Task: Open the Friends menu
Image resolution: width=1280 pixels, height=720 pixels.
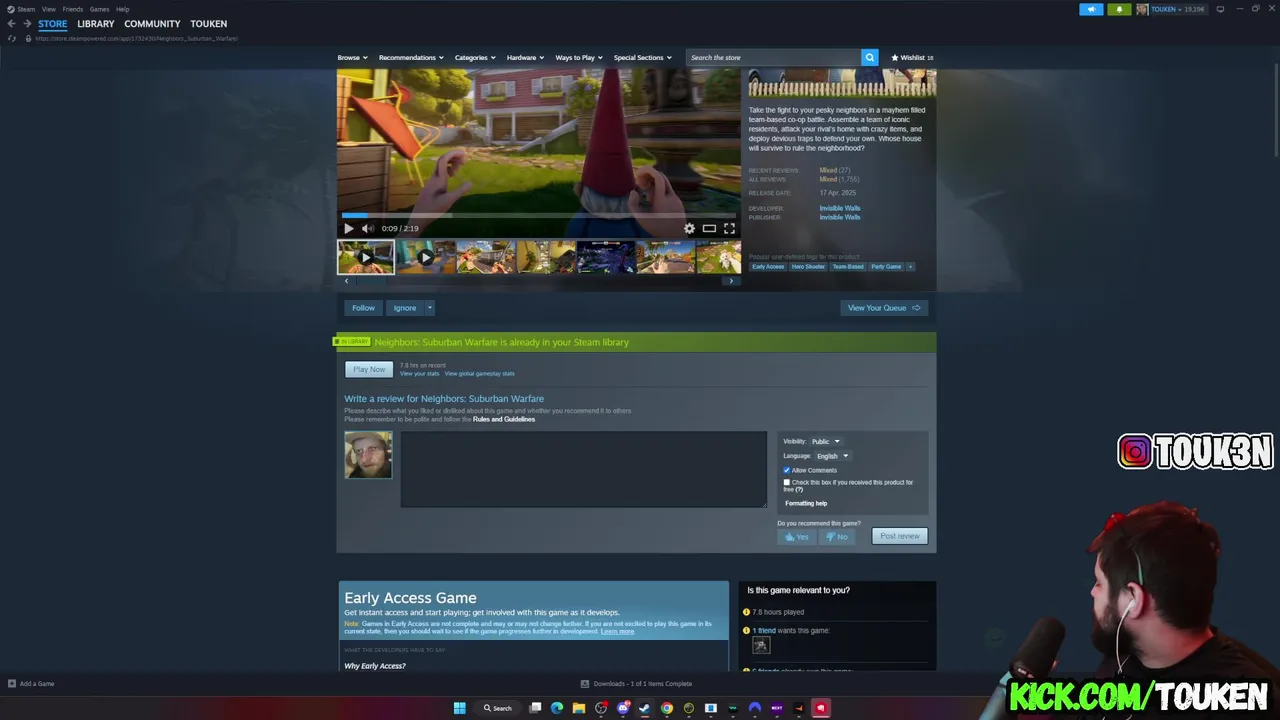Action: tap(73, 9)
